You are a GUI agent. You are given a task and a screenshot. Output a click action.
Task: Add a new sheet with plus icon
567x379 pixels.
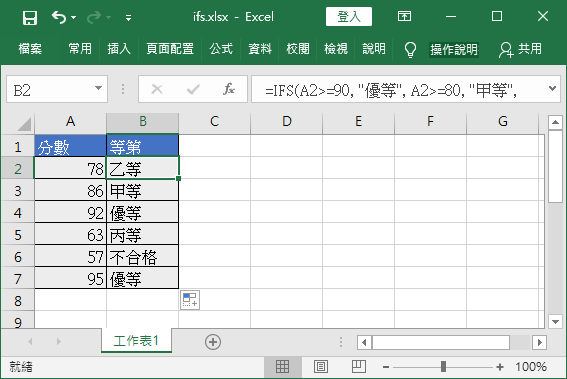213,342
